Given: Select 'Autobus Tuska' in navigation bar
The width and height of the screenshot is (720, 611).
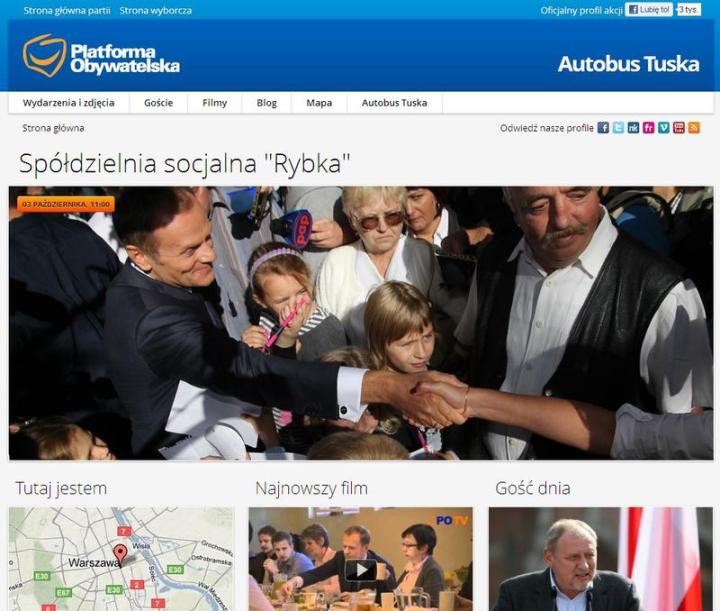Looking at the screenshot, I should pyautogui.click(x=394, y=103).
